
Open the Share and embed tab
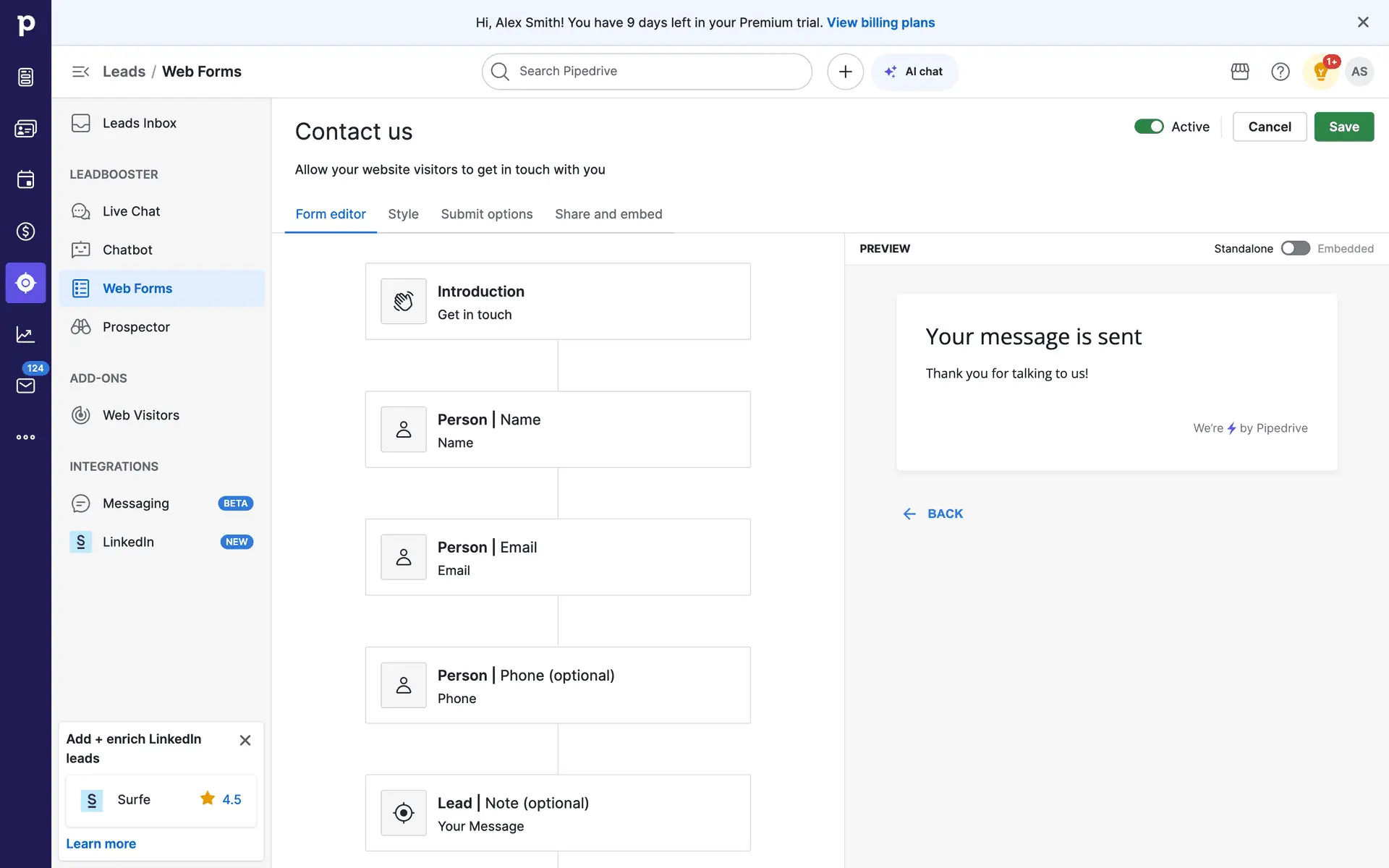[x=608, y=214]
